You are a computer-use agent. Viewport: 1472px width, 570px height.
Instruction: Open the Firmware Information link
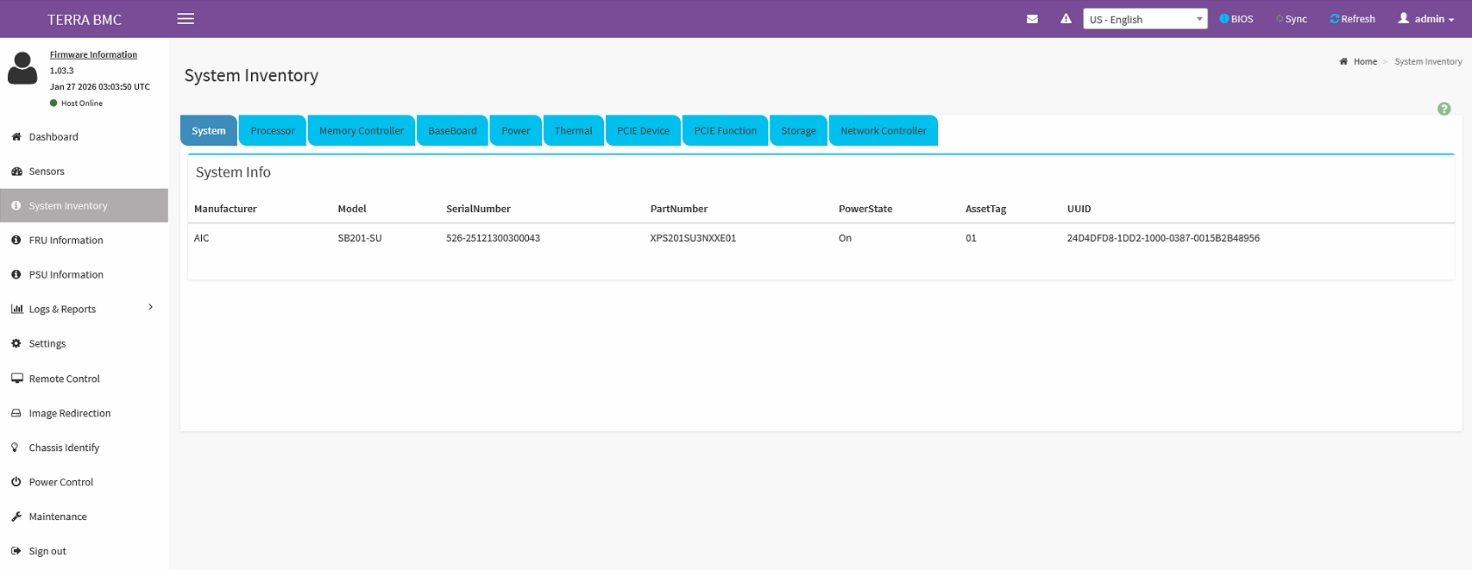94,55
